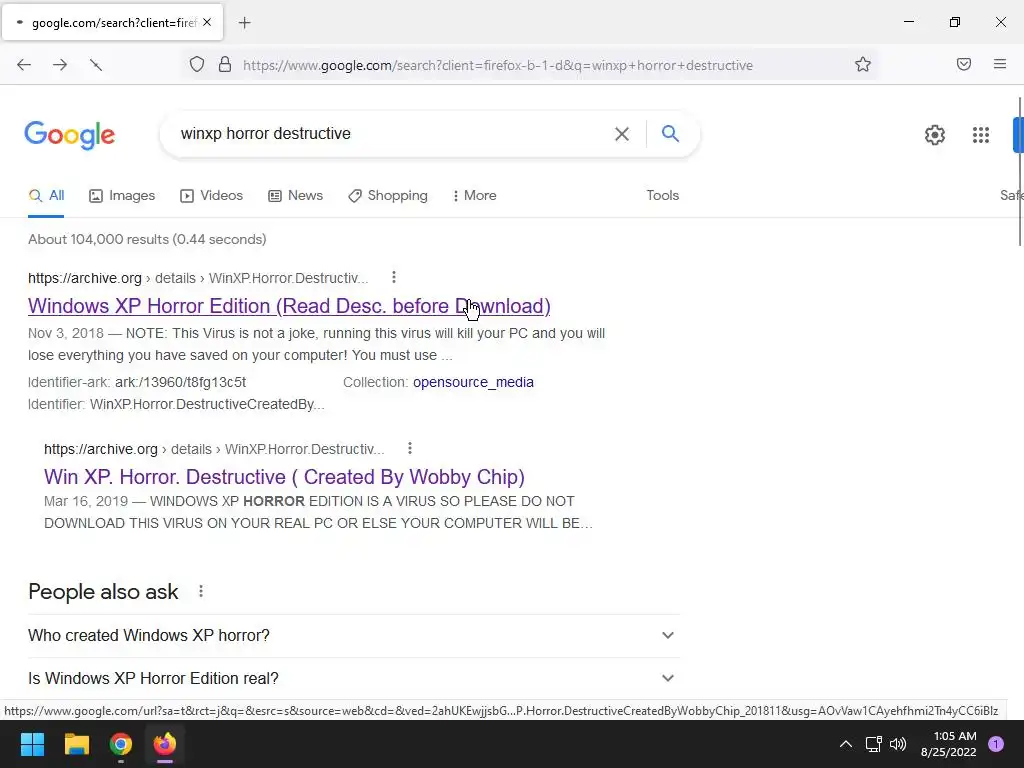Show hidden system tray icons
This screenshot has width=1024, height=768.
coord(845,744)
